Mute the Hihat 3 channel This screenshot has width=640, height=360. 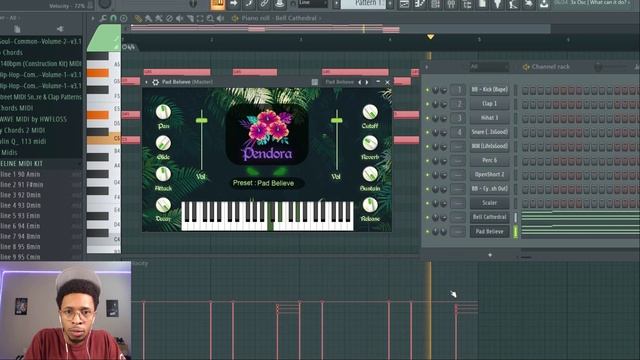427,118
